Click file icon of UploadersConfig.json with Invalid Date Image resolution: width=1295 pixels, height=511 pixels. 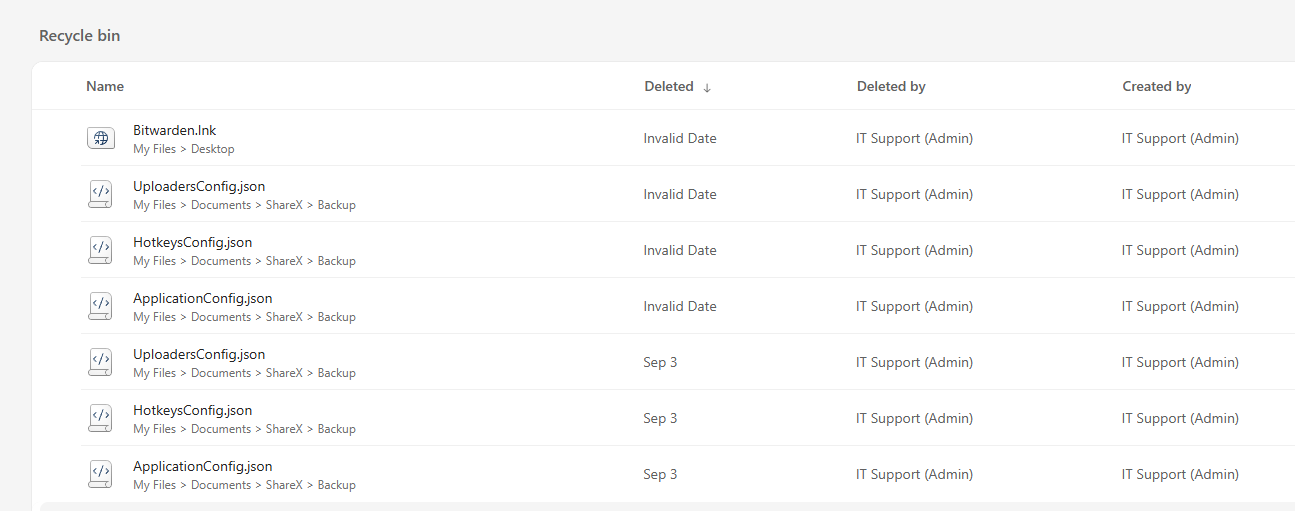[100, 194]
